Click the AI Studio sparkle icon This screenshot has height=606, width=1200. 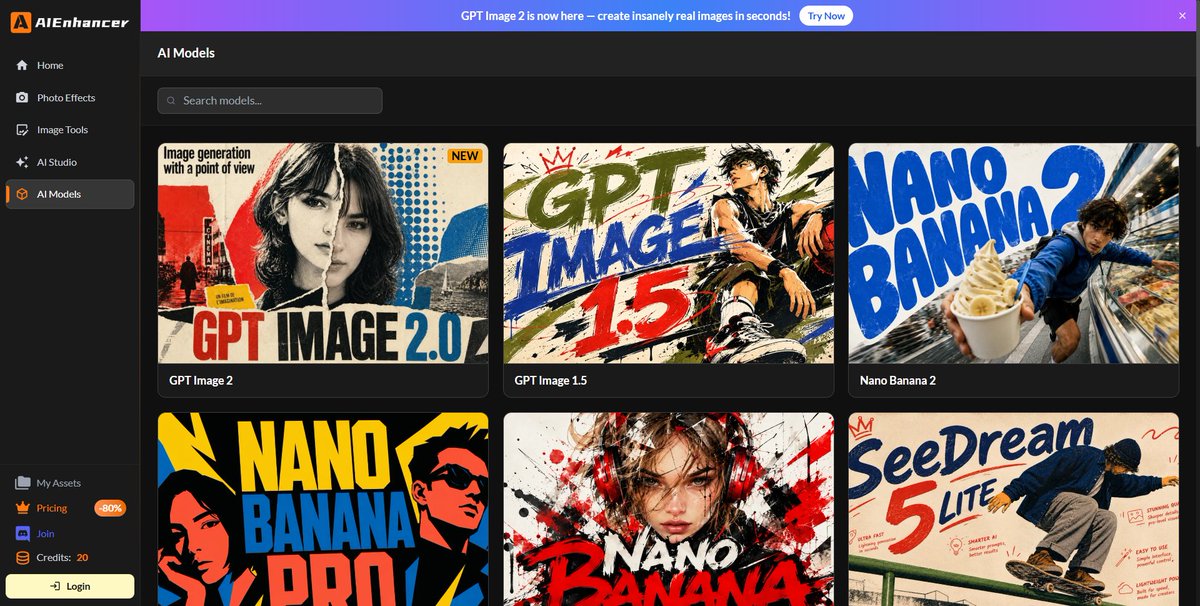click(x=22, y=162)
